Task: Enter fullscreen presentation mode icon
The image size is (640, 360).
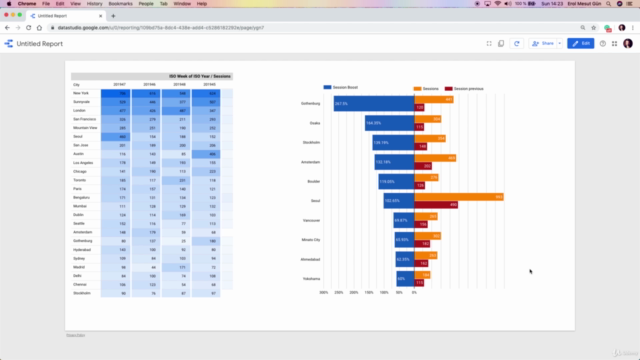Action: [x=489, y=44]
